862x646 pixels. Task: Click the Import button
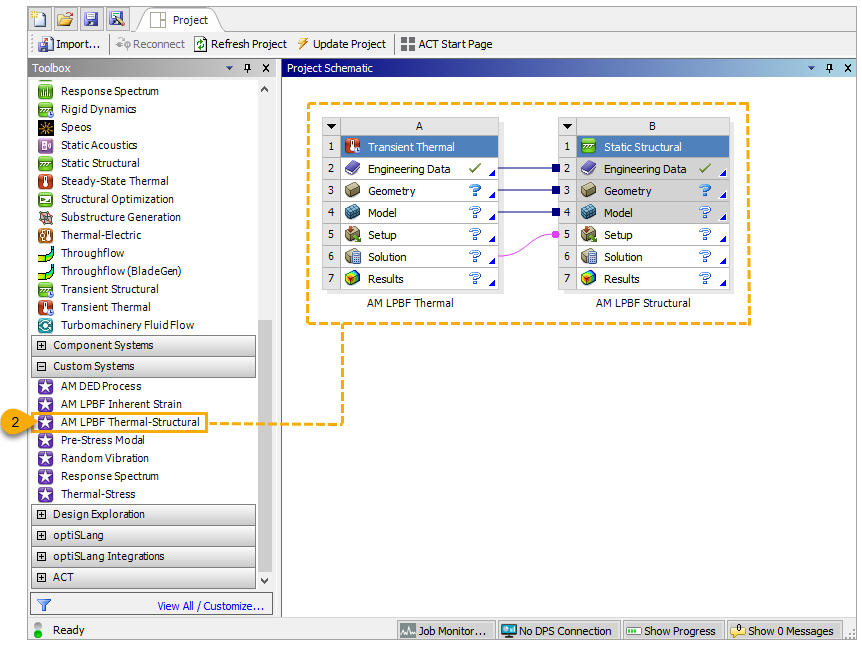[x=69, y=44]
